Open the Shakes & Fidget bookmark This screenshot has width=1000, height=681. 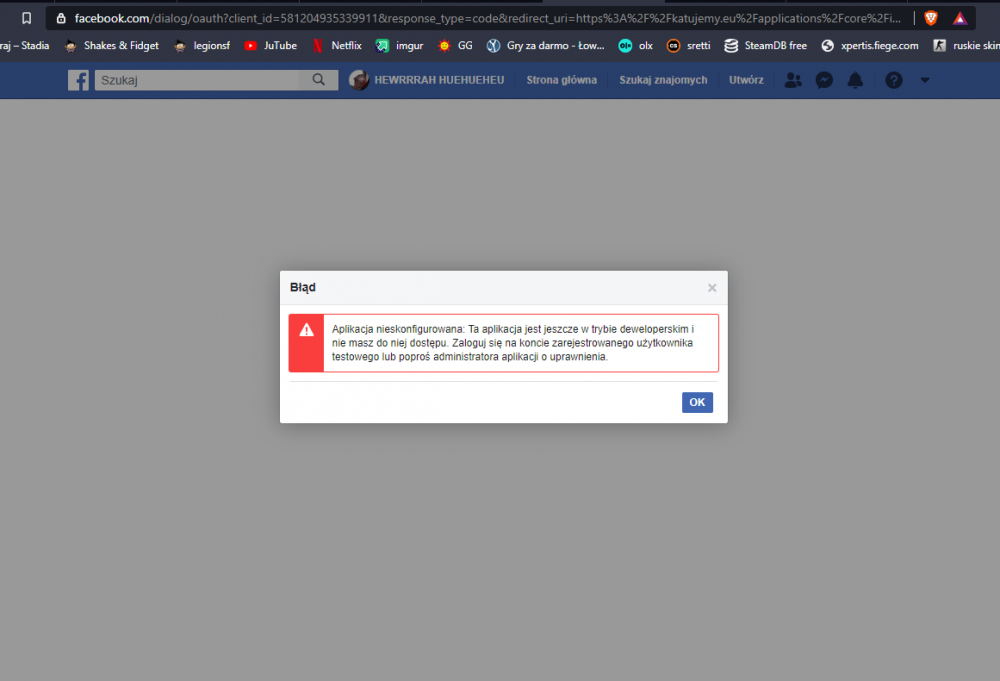(x=112, y=45)
